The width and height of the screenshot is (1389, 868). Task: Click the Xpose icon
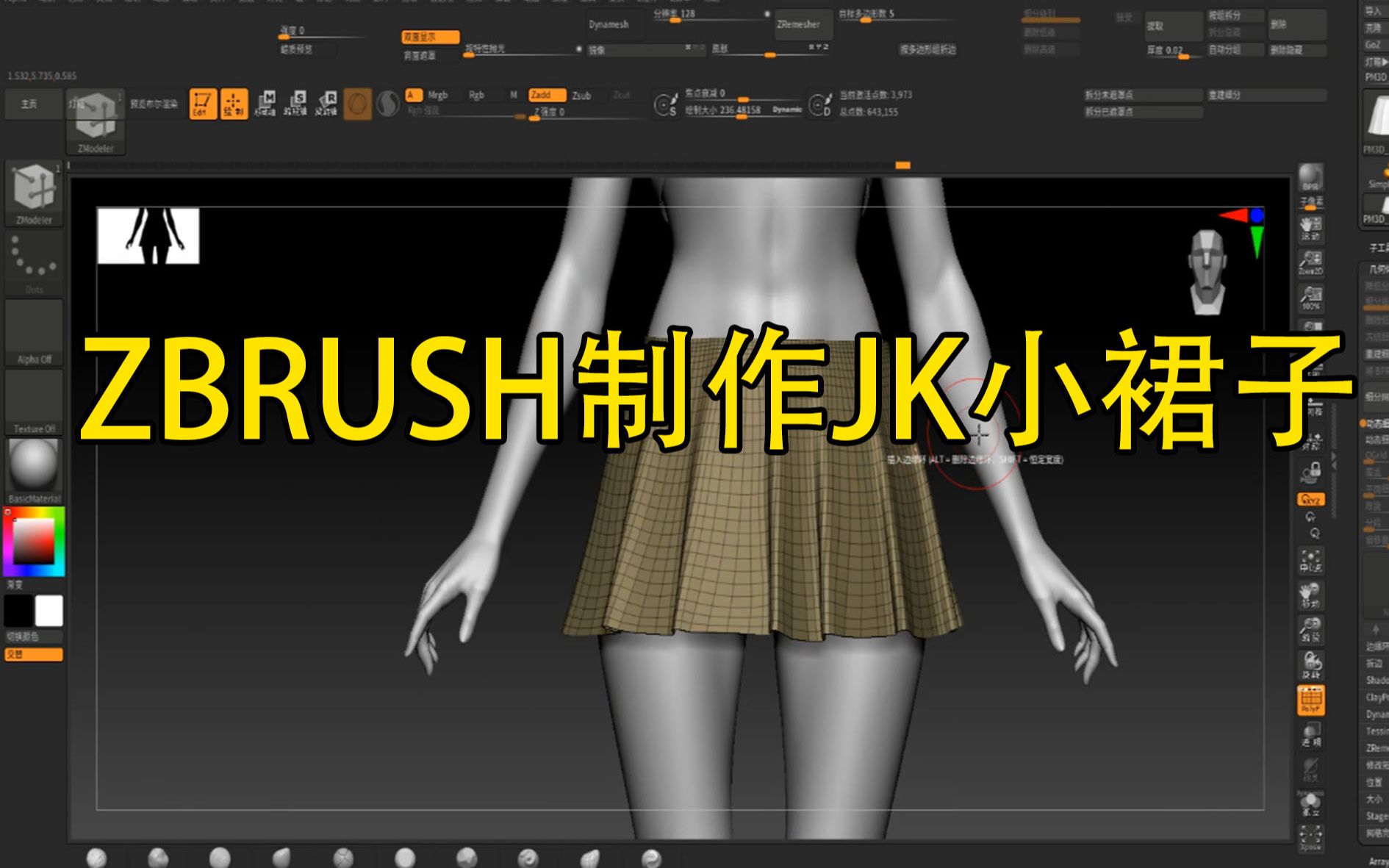[1311, 838]
